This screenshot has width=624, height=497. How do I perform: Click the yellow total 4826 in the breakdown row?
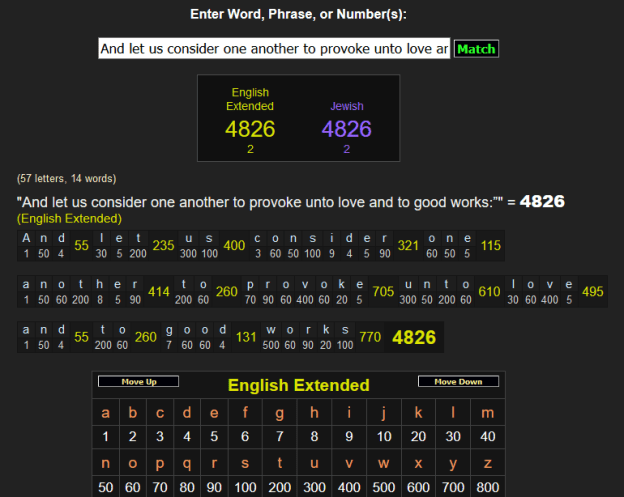pyautogui.click(x=414, y=338)
